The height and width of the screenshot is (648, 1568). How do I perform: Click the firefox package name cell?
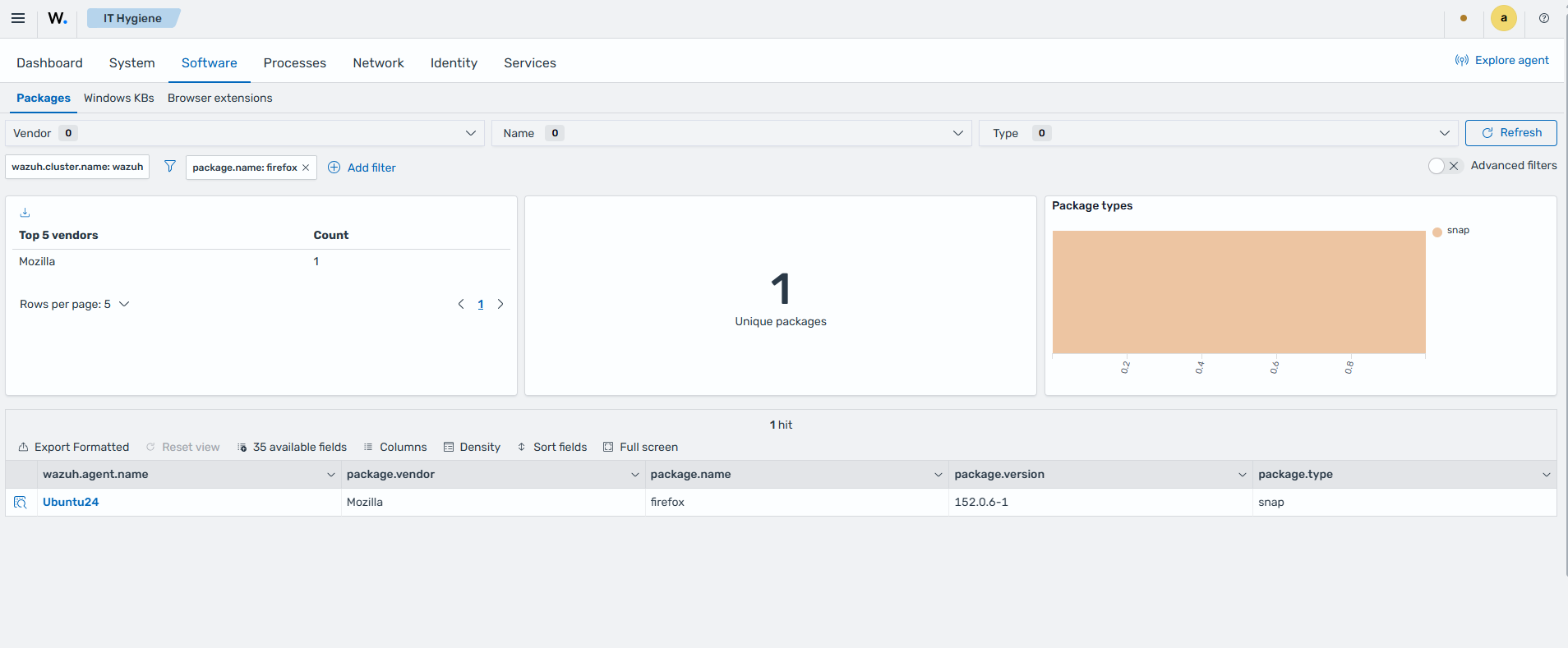796,502
